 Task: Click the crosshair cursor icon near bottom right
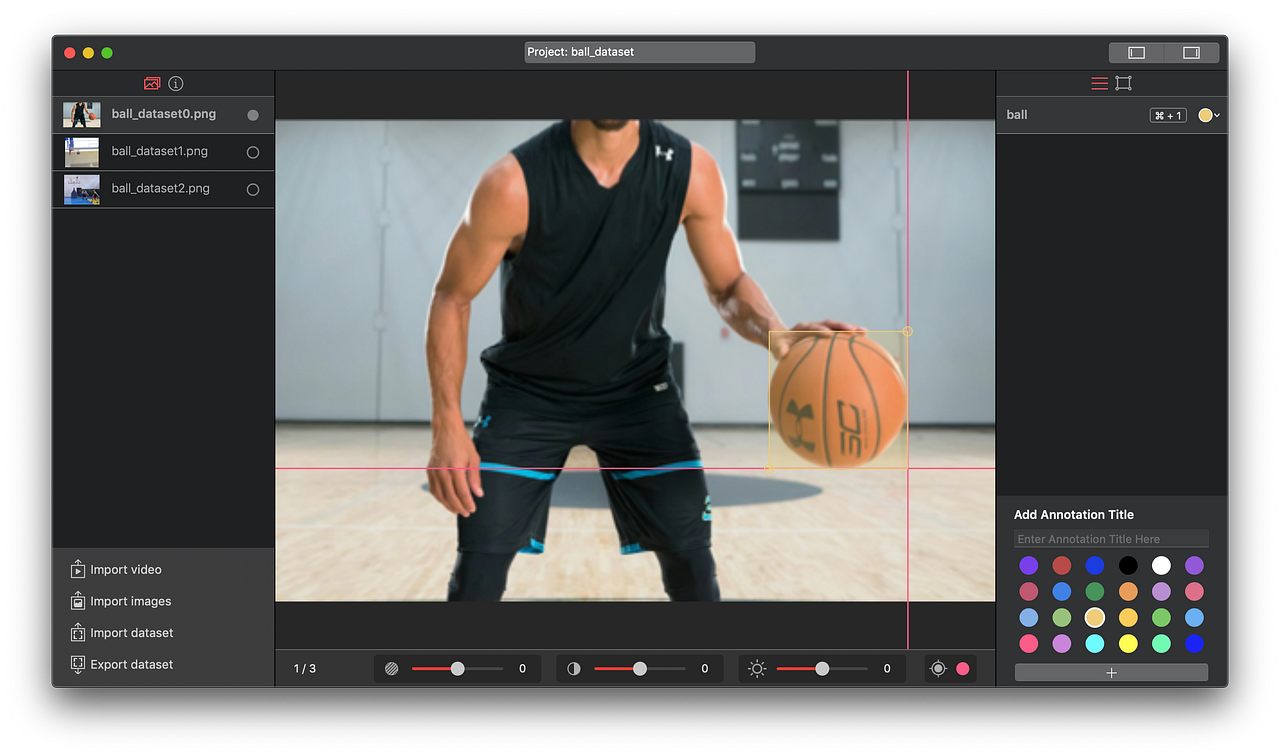pyautogui.click(x=937, y=668)
